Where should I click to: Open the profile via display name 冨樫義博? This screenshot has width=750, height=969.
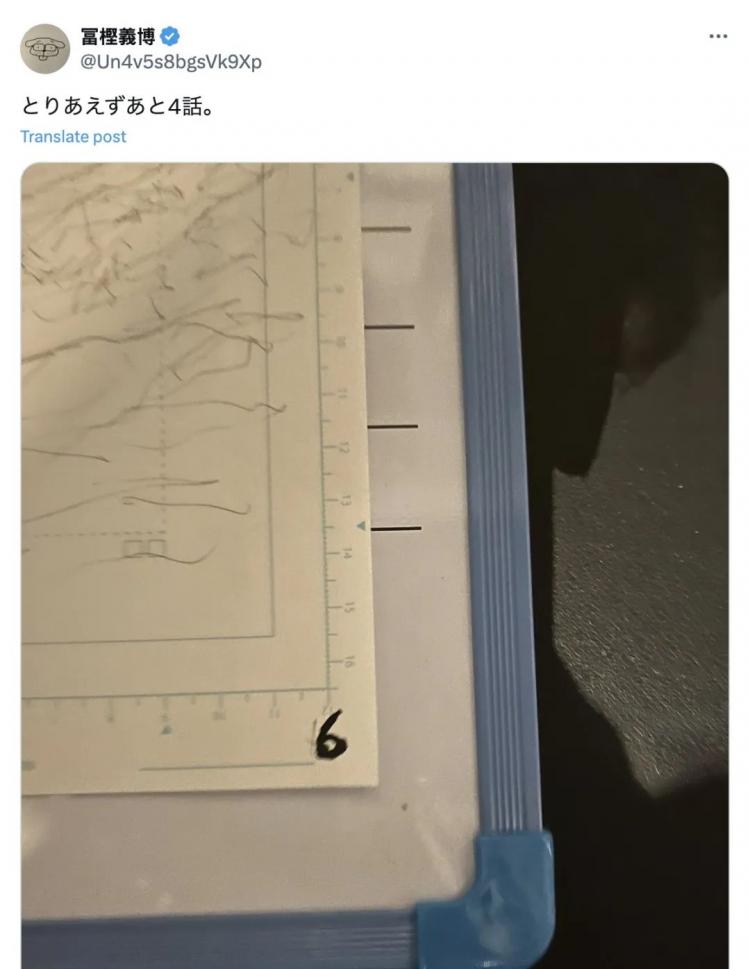117,36
